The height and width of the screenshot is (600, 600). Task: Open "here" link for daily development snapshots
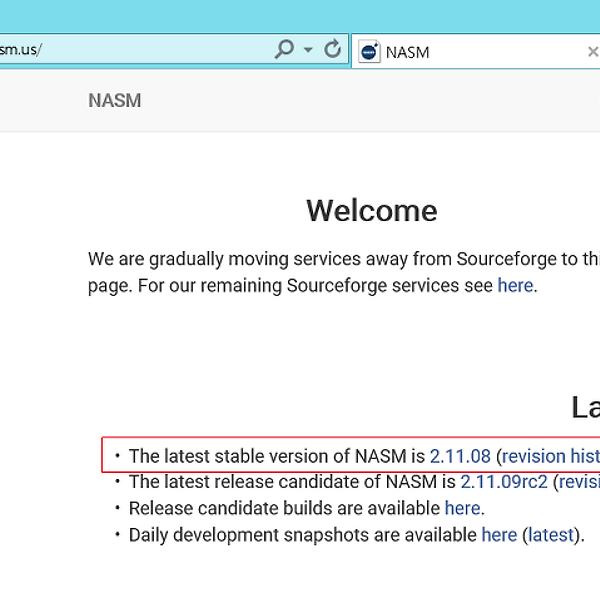click(499, 535)
